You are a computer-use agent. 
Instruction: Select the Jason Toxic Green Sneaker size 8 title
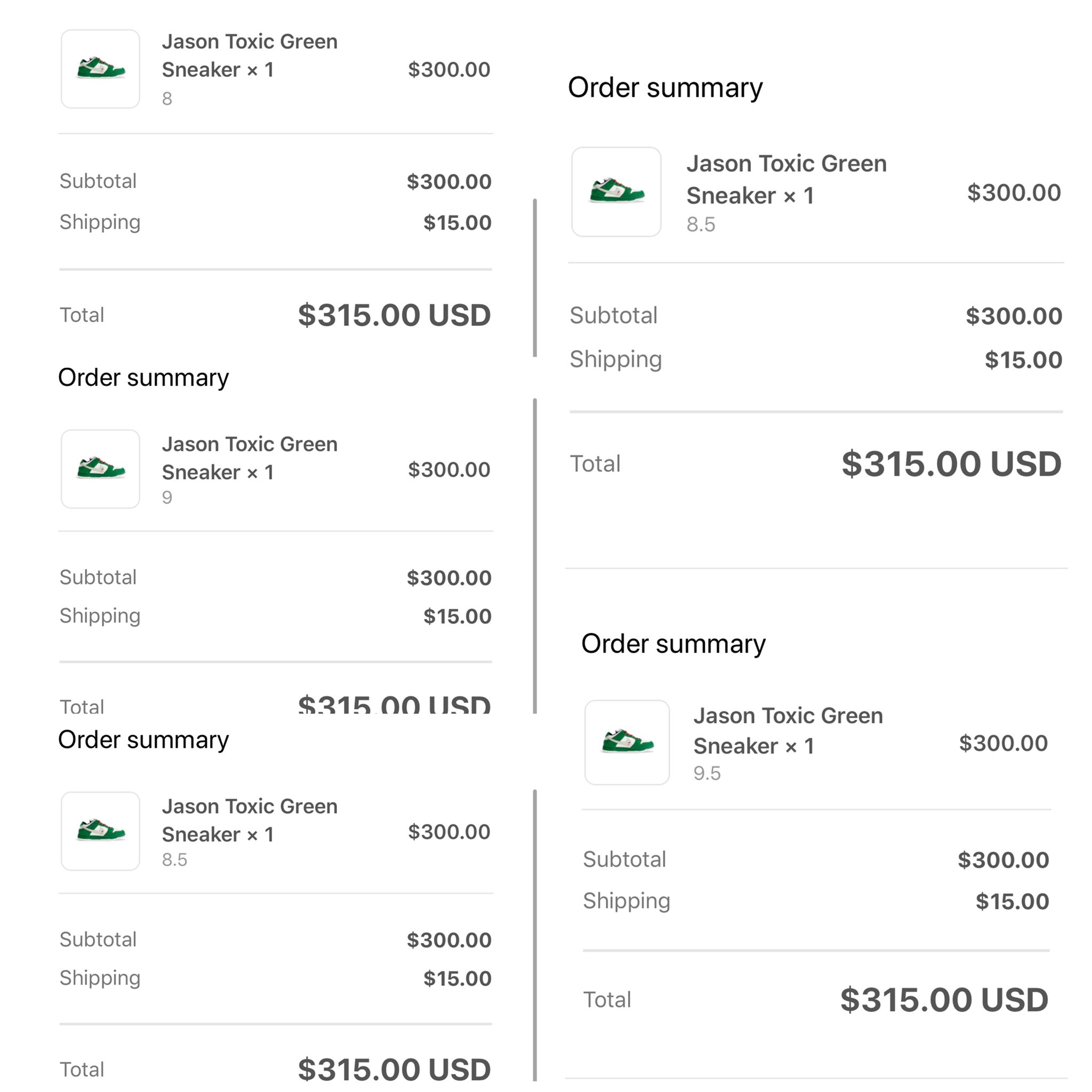click(x=249, y=55)
